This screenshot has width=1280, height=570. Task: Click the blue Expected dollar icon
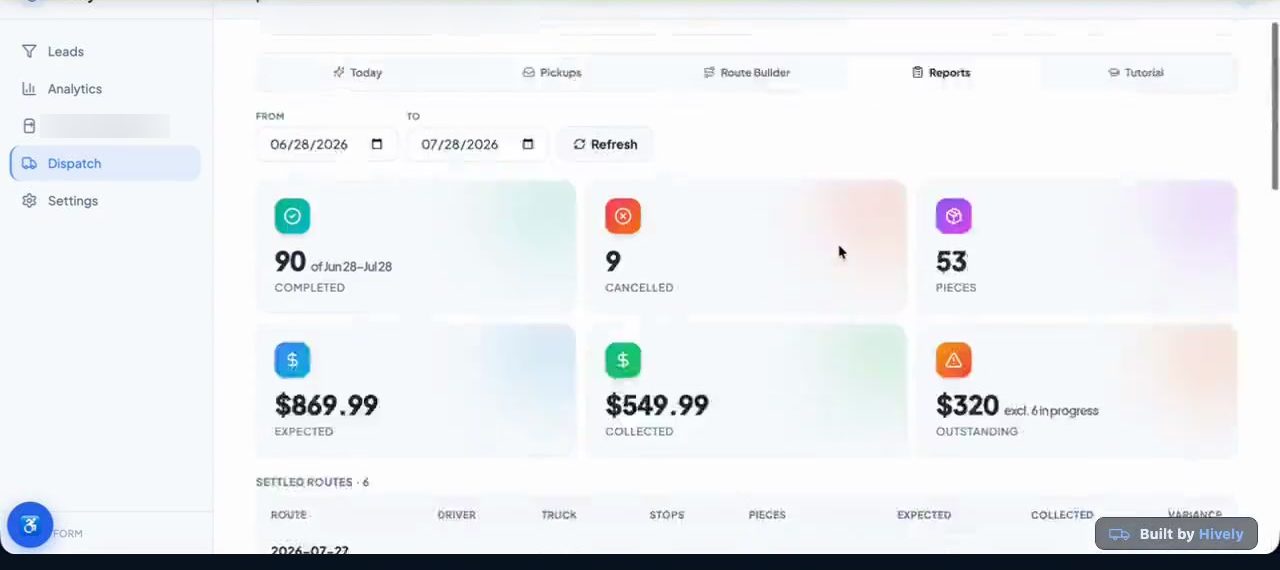pyautogui.click(x=292, y=360)
